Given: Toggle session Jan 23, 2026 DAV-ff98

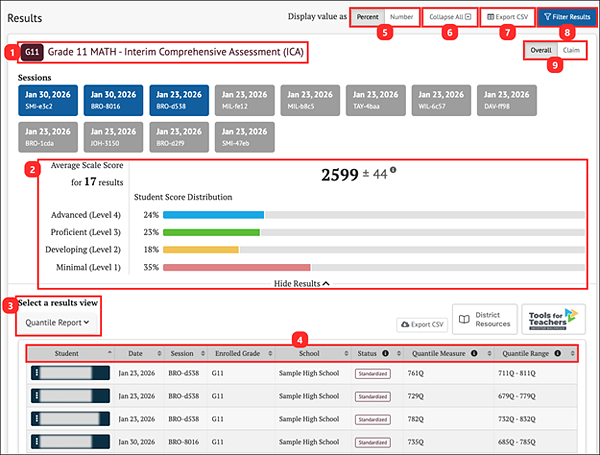Looking at the screenshot, I should tap(507, 100).
